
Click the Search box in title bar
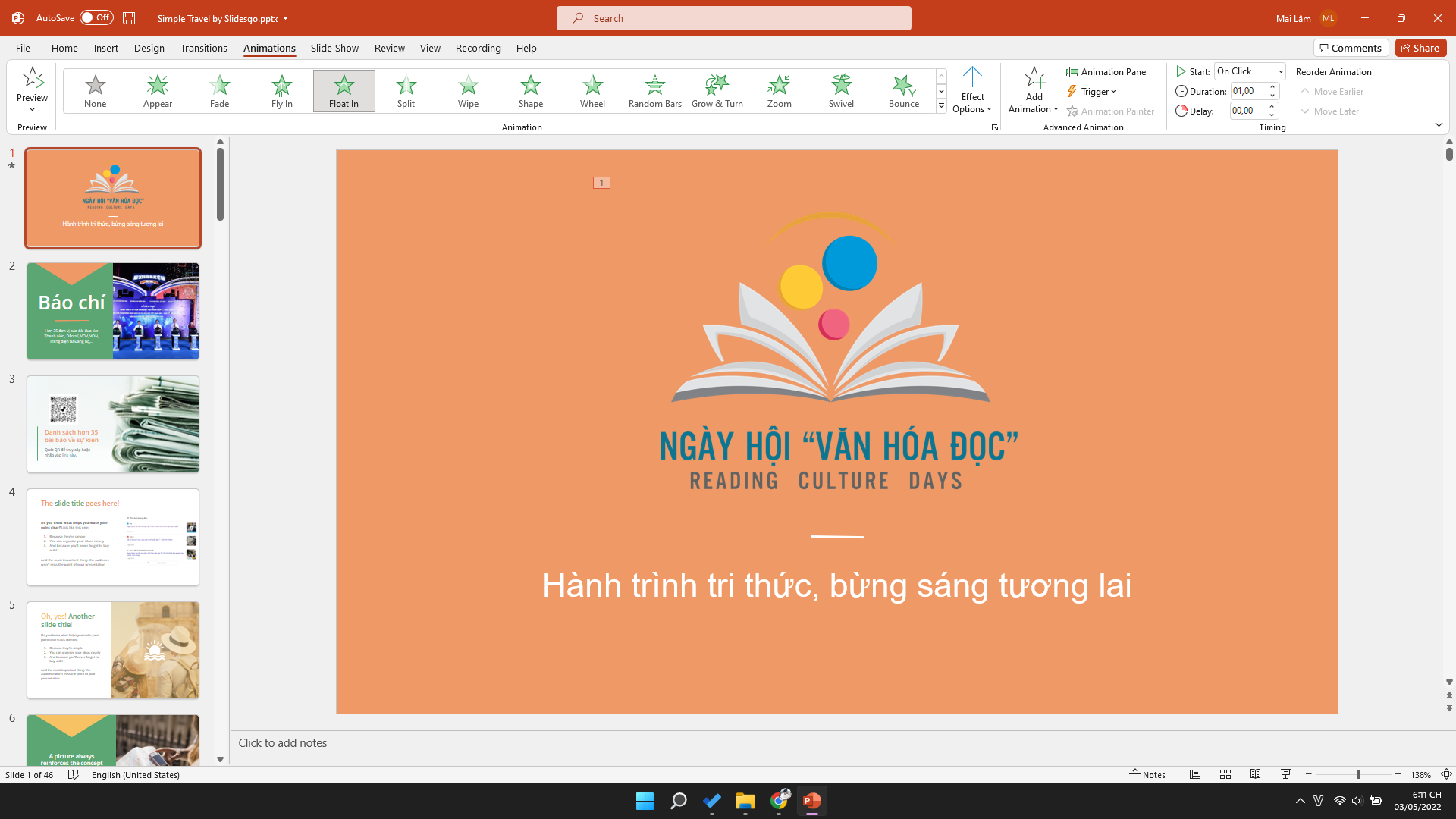point(733,18)
